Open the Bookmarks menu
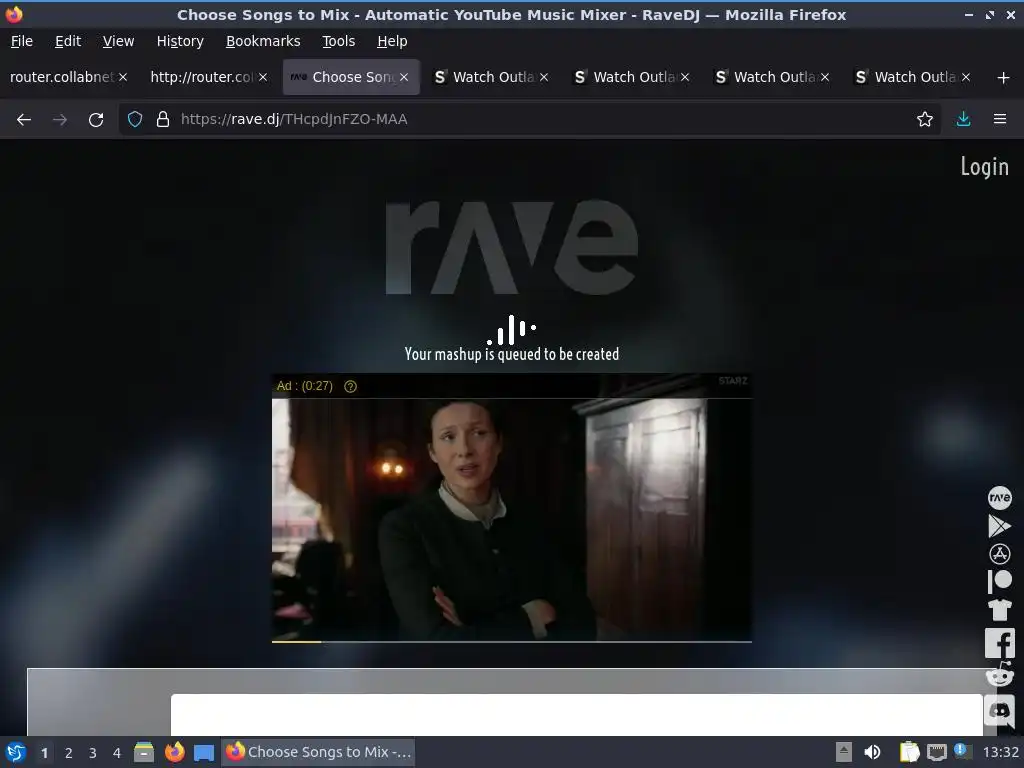The image size is (1024, 768). pos(263,41)
